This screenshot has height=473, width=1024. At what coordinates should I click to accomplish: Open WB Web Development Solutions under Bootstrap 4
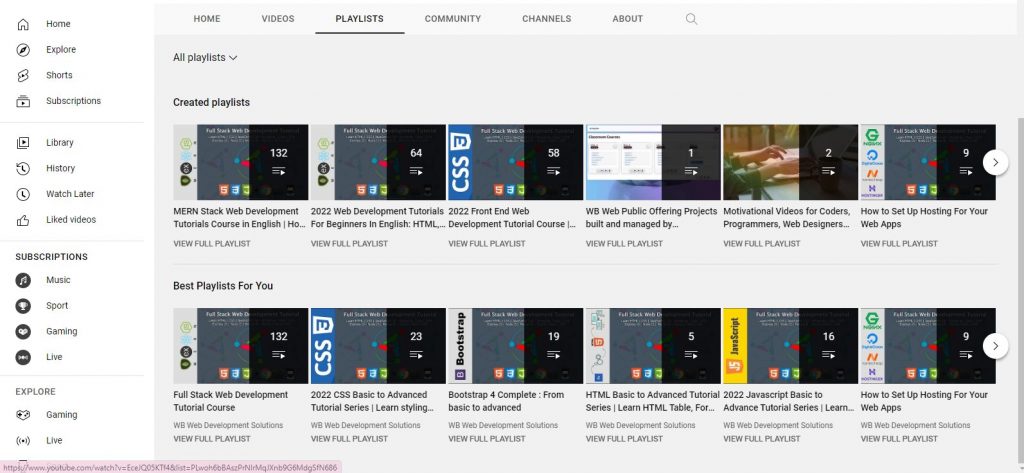(503, 425)
